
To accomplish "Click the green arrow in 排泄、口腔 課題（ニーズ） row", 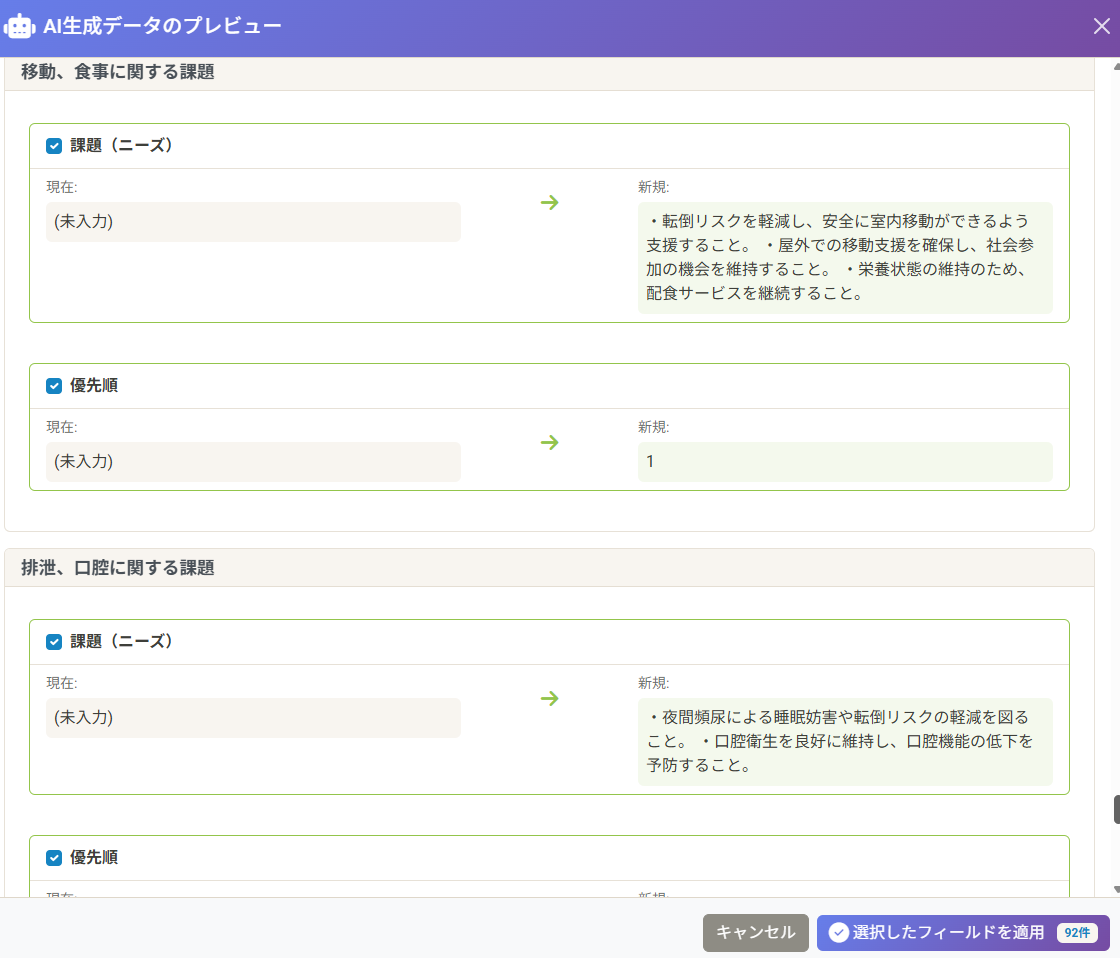I will point(549,698).
